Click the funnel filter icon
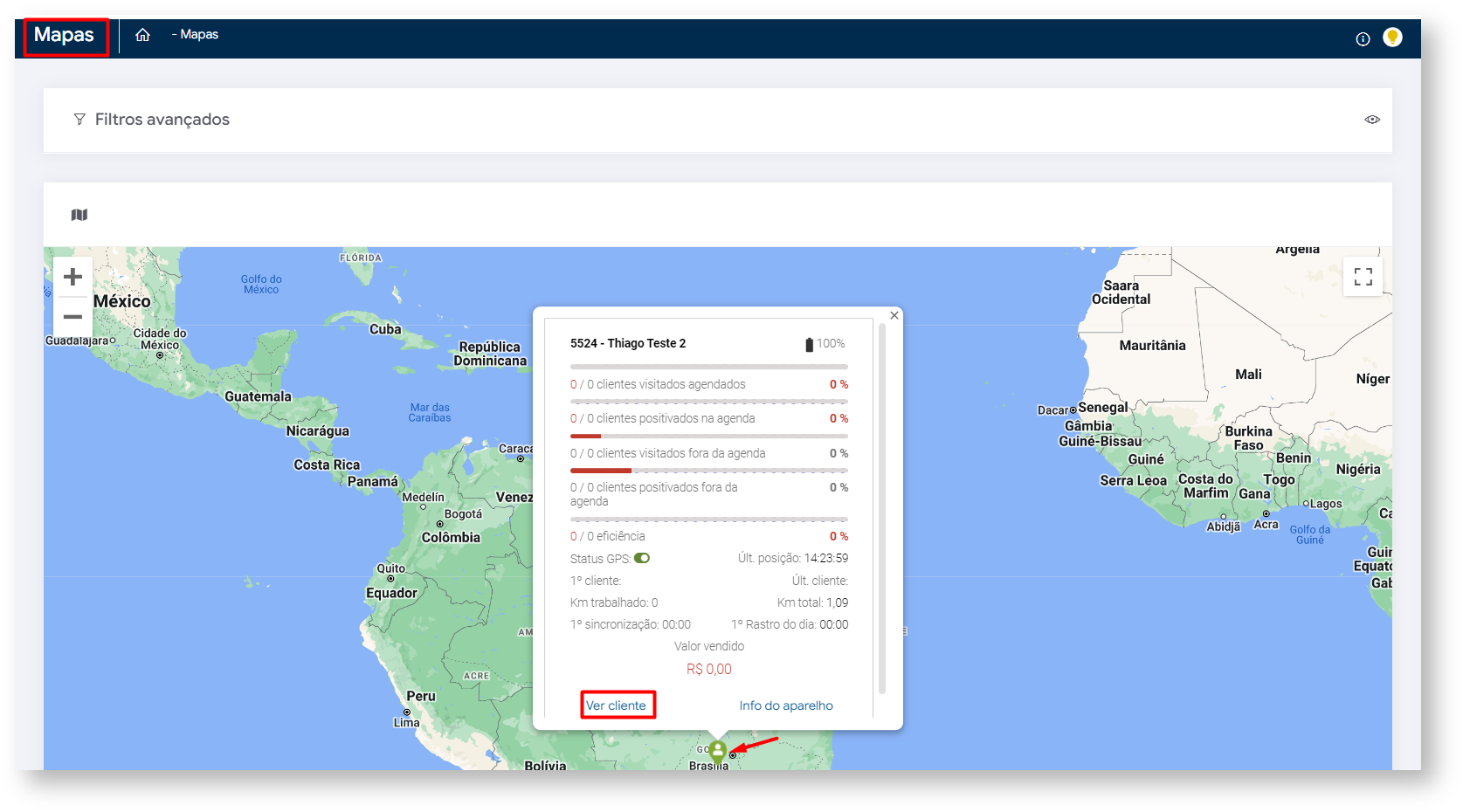The height and width of the screenshot is (812, 1463). click(79, 120)
